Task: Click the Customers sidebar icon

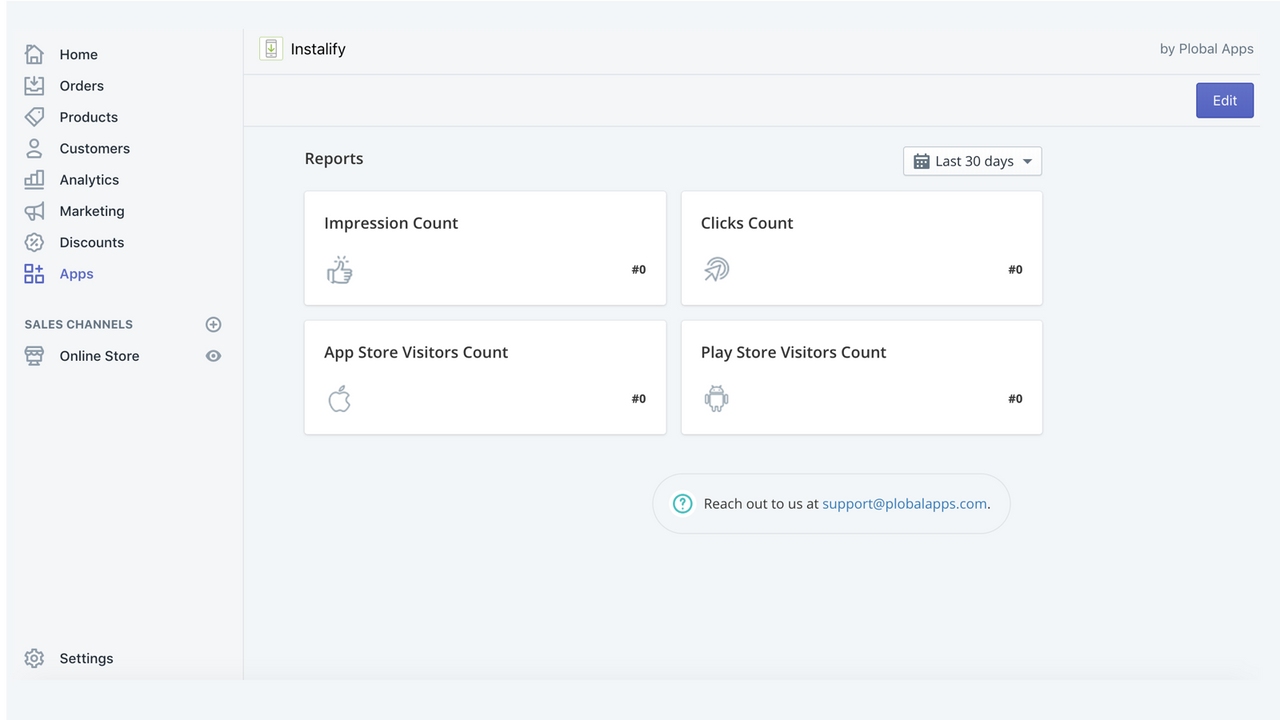Action: 33,148
